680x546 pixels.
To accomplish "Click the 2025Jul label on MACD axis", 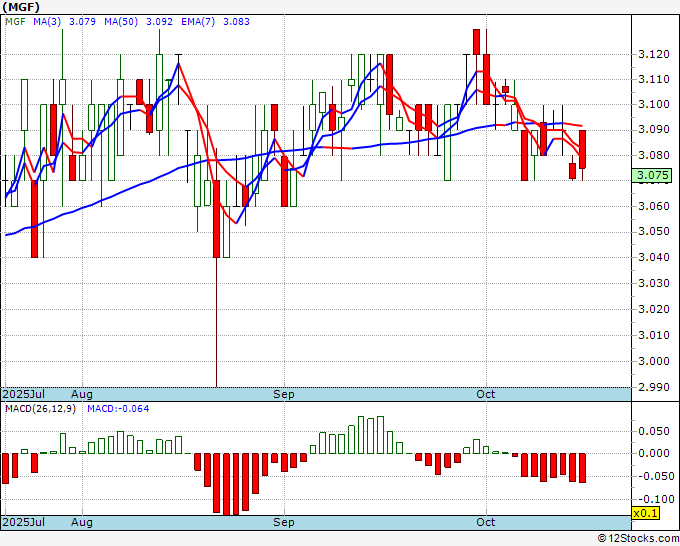I will click(x=24, y=522).
